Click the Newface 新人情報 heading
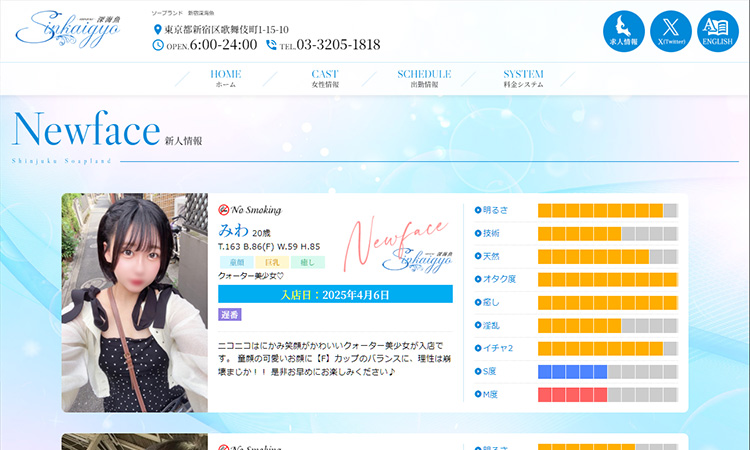Viewport: 750px width, 450px height. click(x=107, y=129)
